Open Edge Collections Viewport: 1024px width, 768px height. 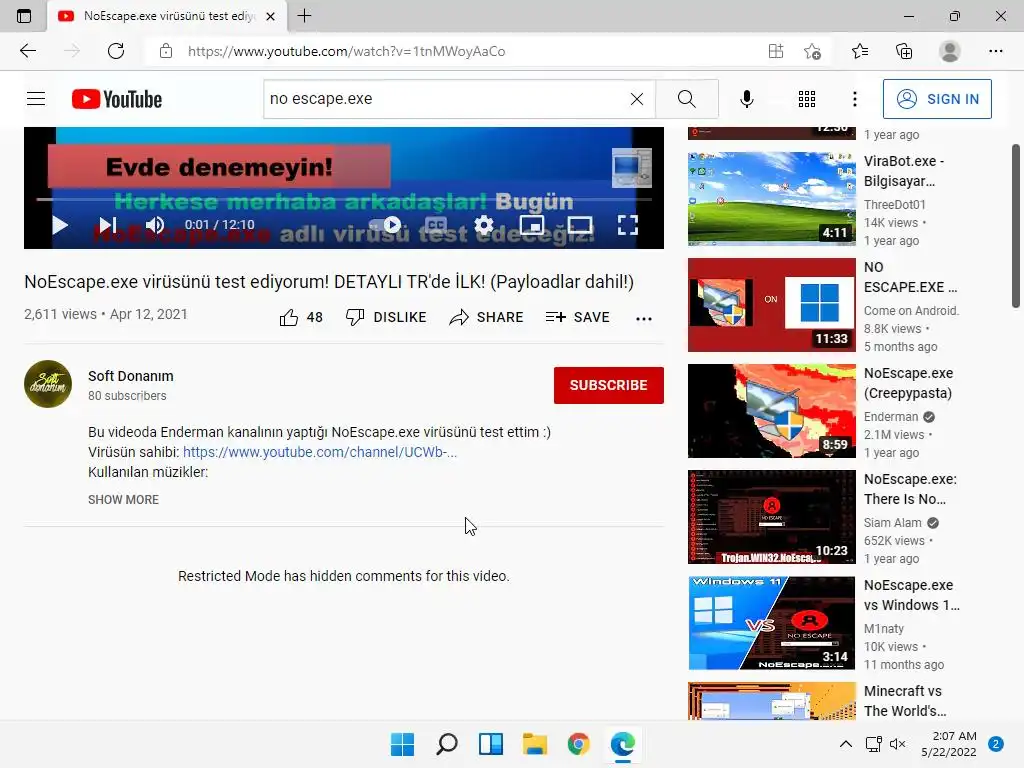pos(904,51)
